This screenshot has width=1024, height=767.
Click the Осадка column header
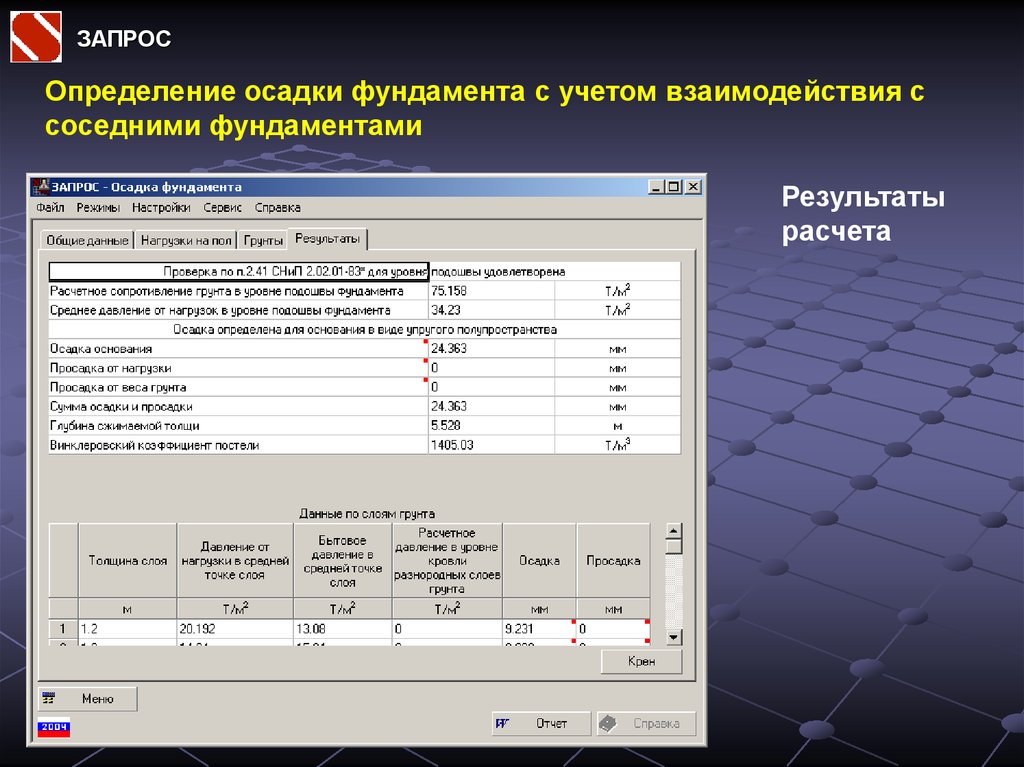[539, 561]
